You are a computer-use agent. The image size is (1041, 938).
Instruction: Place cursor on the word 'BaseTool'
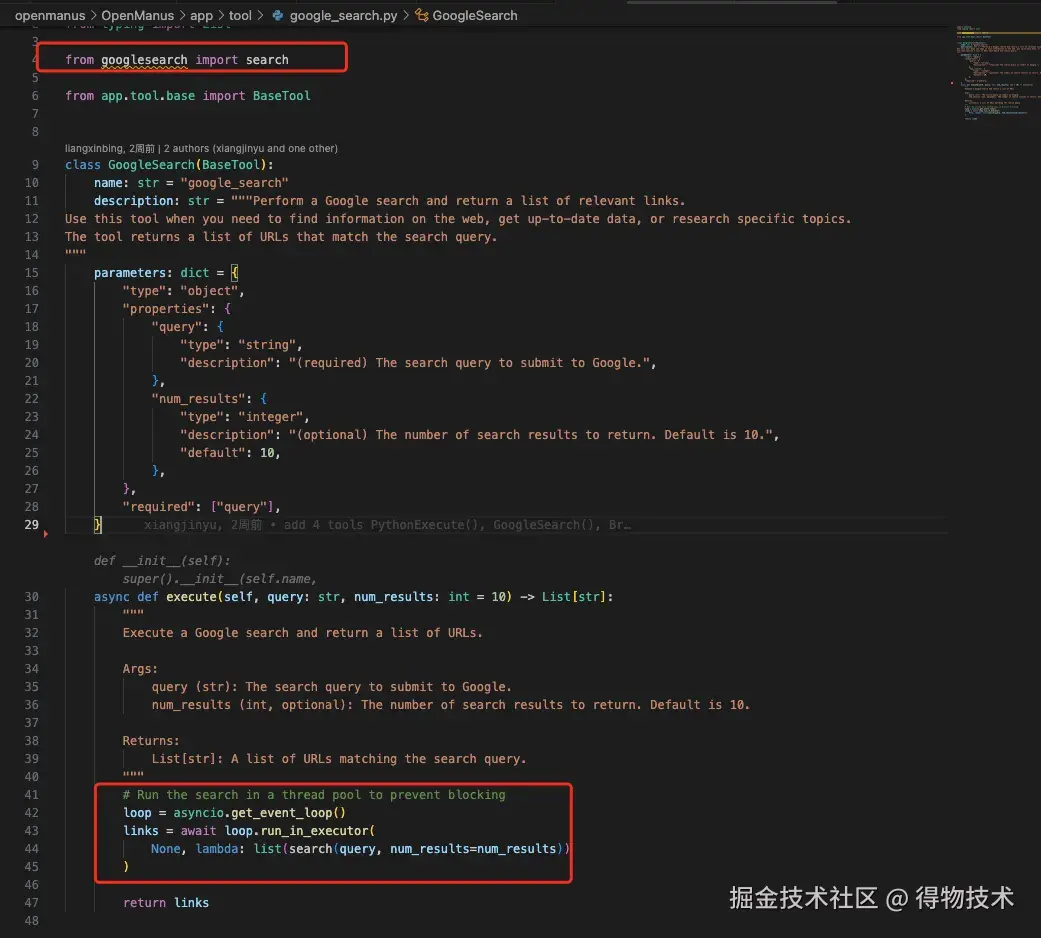pos(281,95)
